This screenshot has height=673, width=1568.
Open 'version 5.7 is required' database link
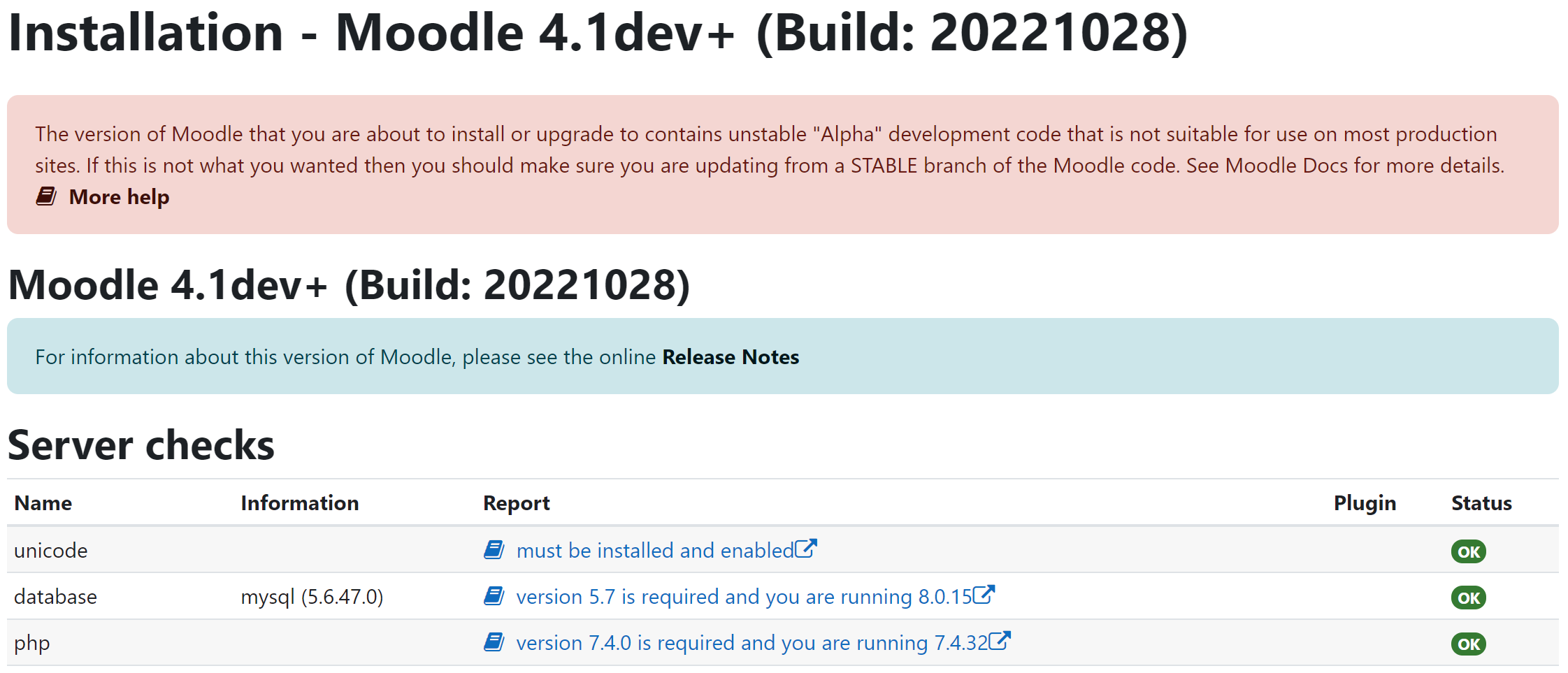click(745, 597)
